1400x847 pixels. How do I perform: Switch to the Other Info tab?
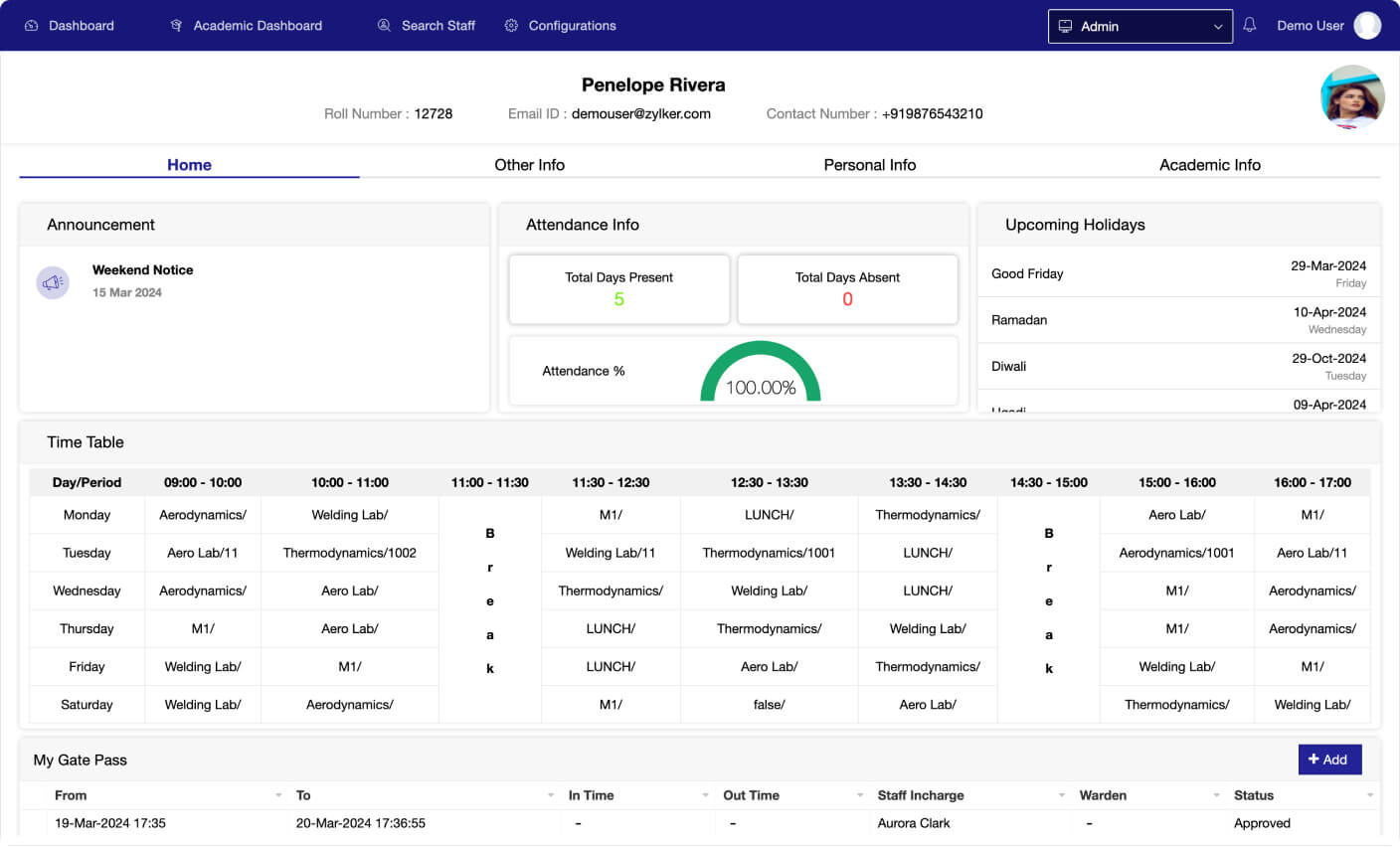pyautogui.click(x=529, y=165)
